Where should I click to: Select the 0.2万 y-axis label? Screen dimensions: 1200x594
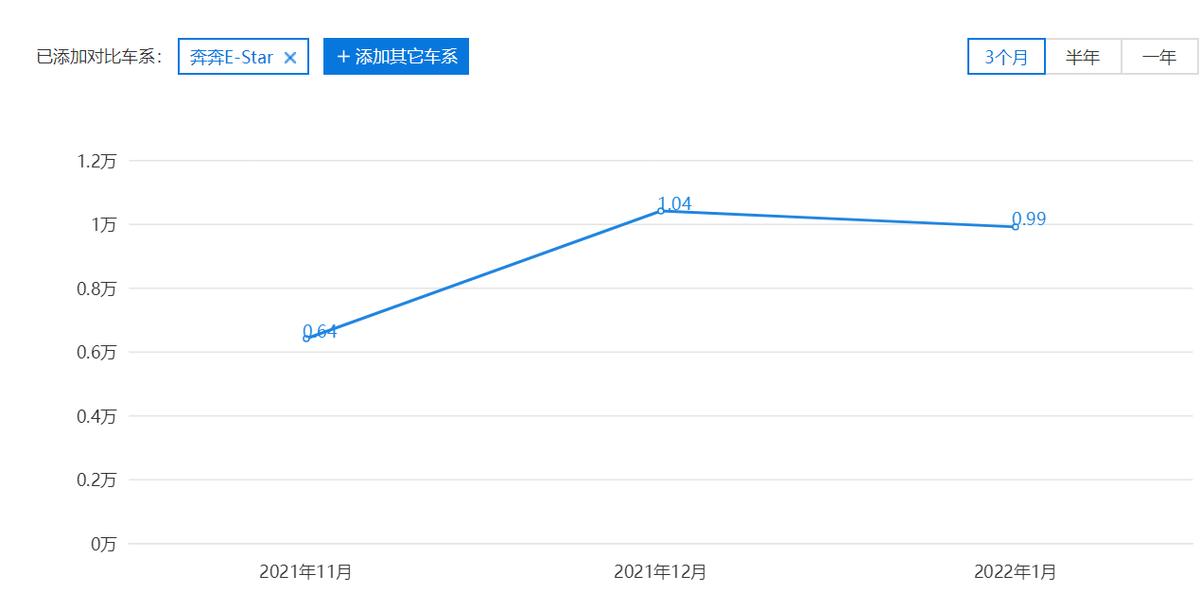point(97,480)
